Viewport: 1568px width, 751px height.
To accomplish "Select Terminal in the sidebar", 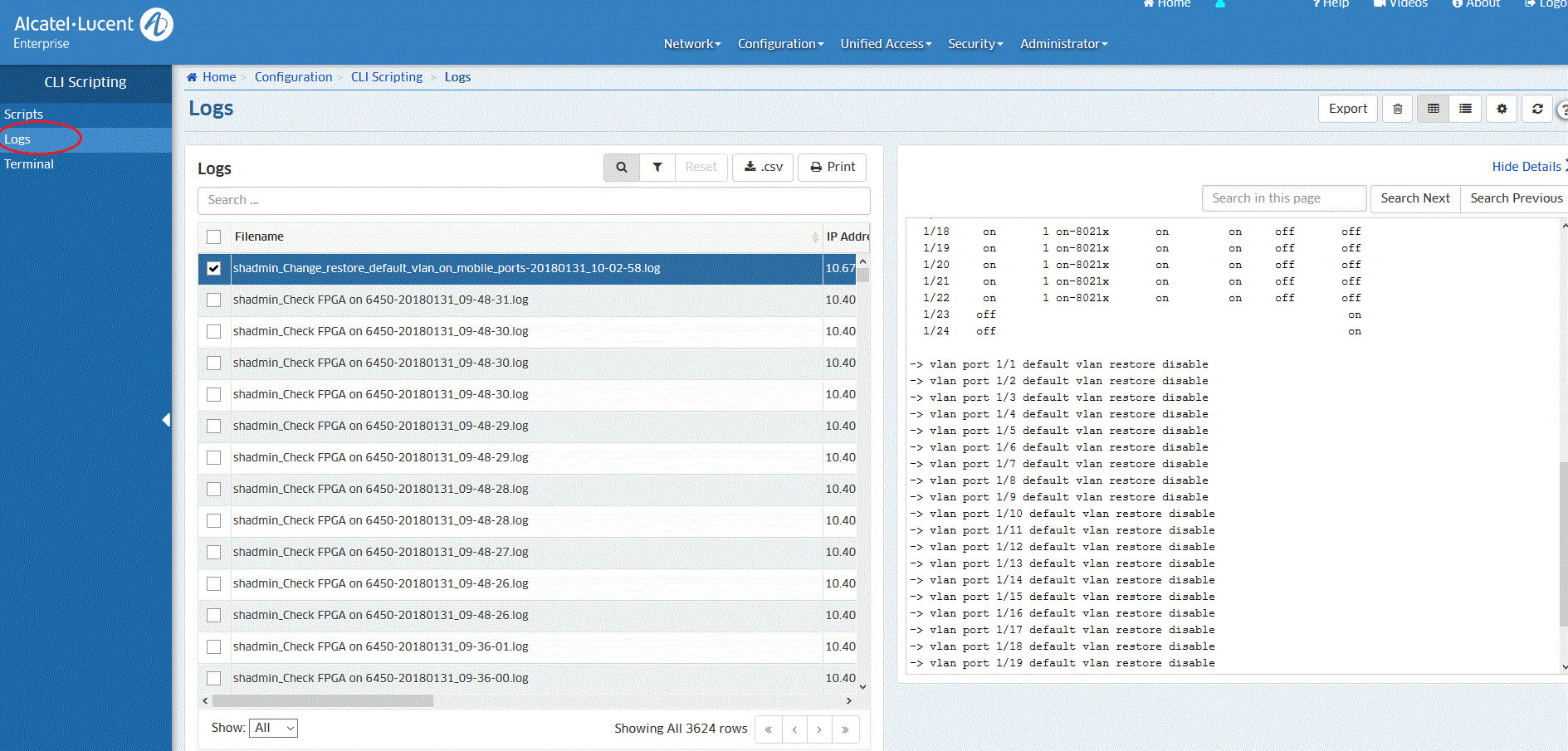I will click(29, 164).
